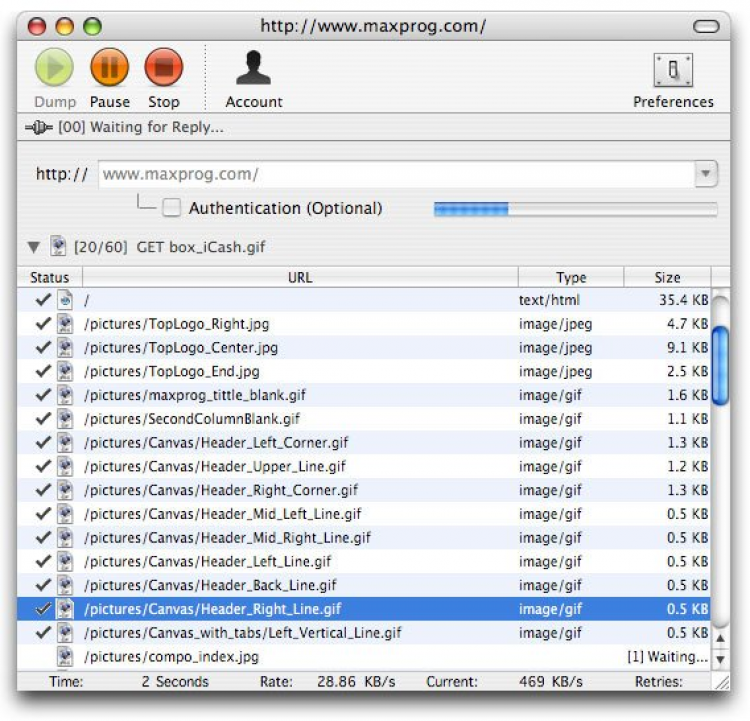Select /pictures/Canvas/Header_Left_Corner.gif URL
This screenshot has width=750, height=721.
pos(216,443)
